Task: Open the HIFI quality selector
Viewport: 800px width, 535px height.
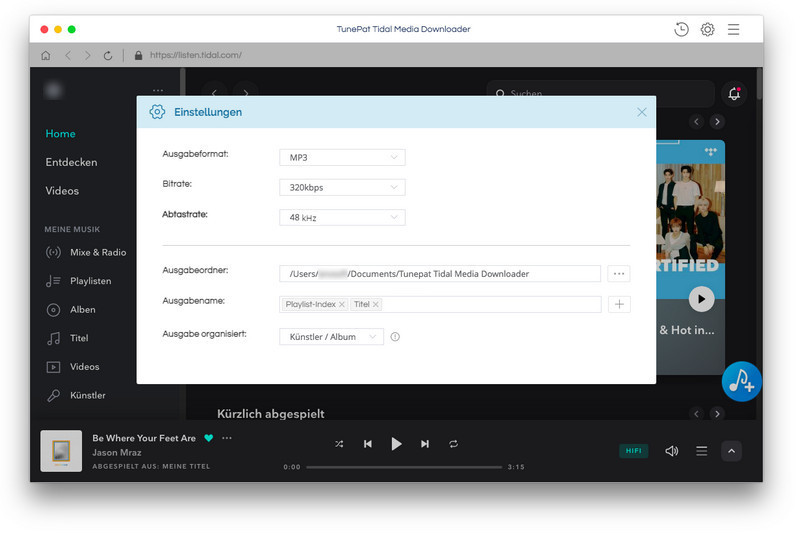Action: (634, 451)
